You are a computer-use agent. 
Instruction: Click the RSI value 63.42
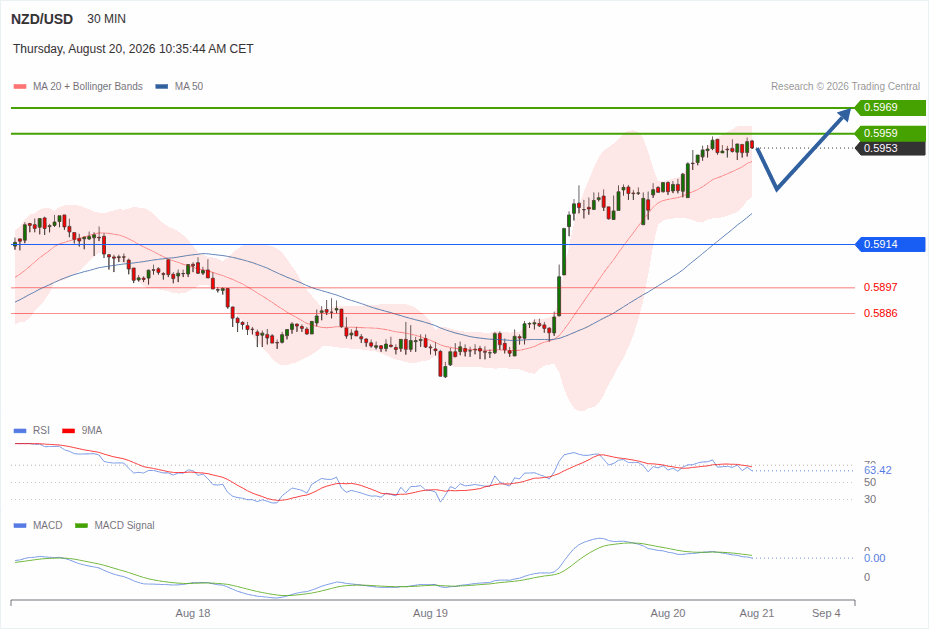coord(877,470)
